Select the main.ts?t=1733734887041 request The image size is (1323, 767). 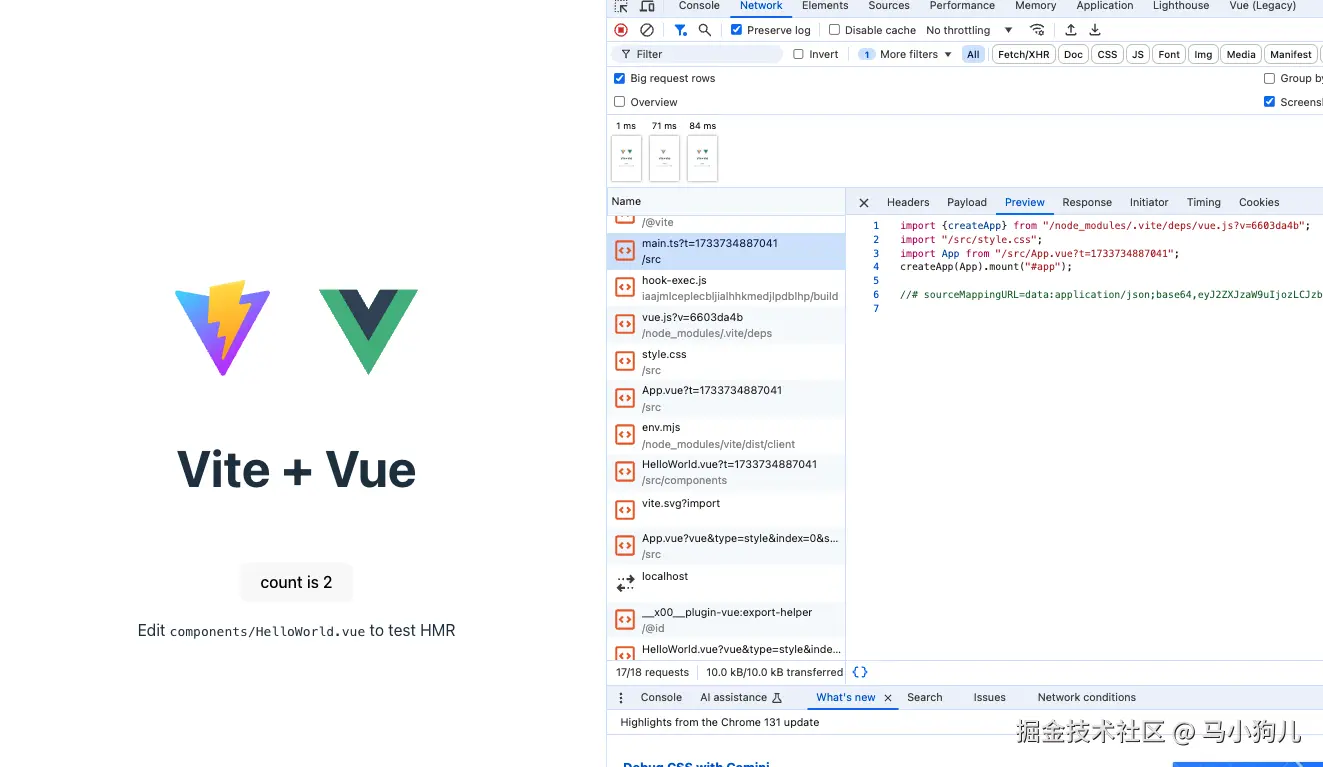(726, 251)
